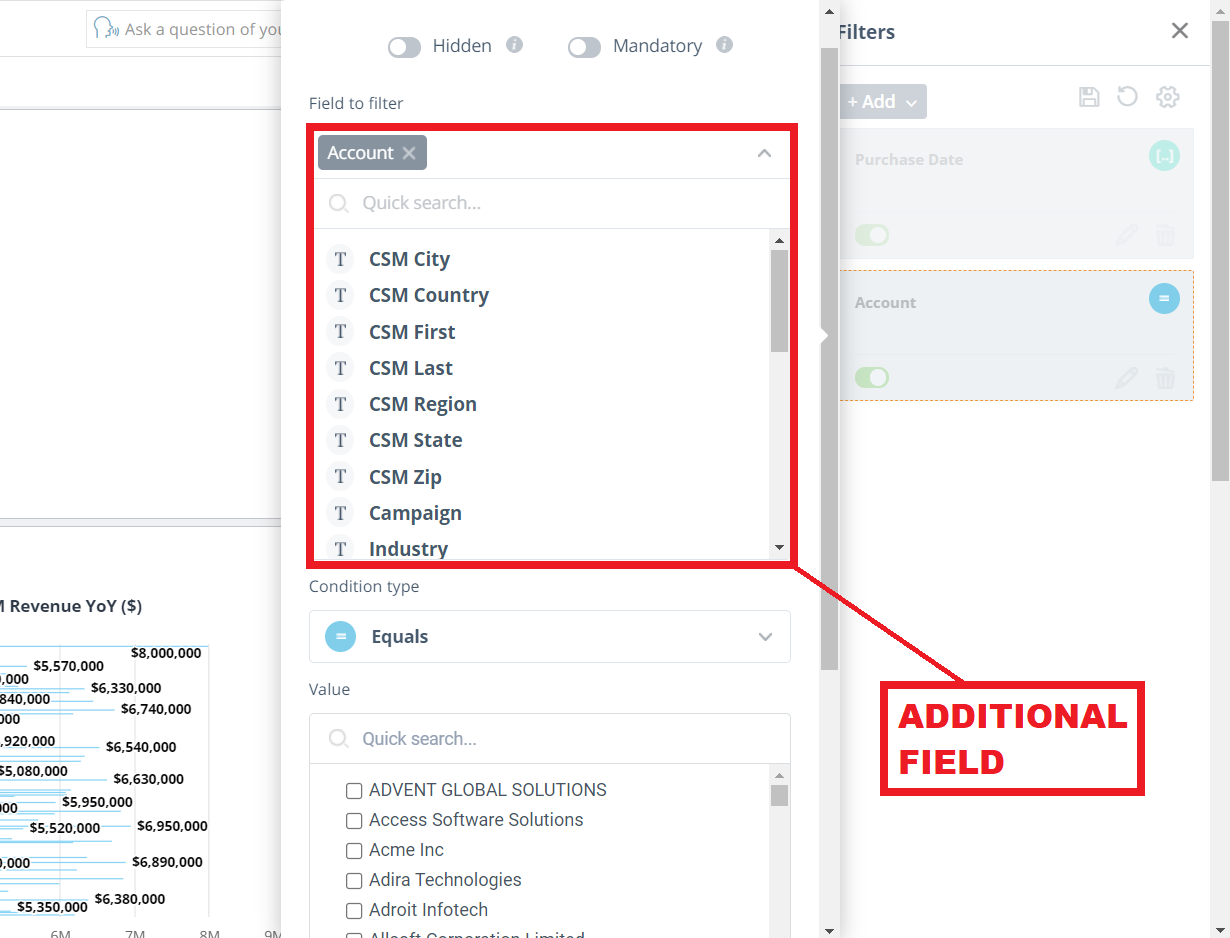This screenshot has height=938, width=1230.
Task: Delete the Purchase Date filter
Action: pyautogui.click(x=1165, y=236)
